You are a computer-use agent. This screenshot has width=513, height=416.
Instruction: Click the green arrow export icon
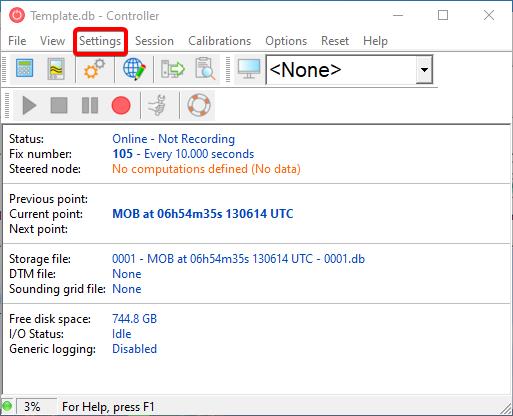tap(172, 69)
